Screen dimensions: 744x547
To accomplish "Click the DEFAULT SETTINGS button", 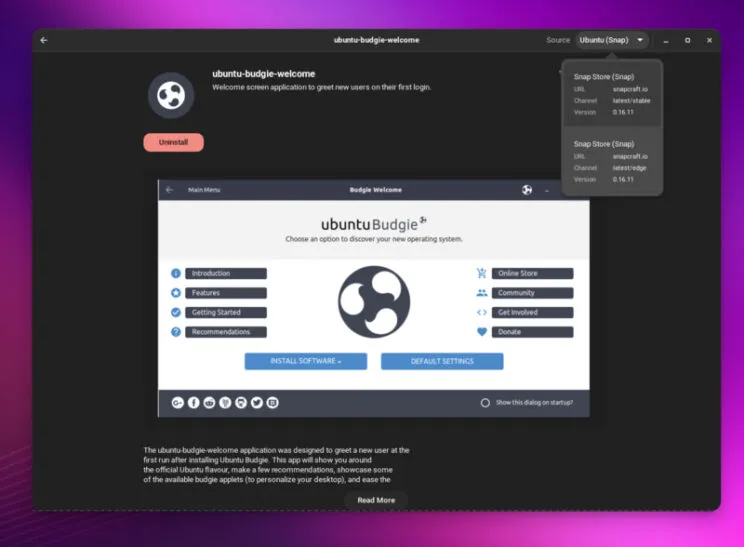I will [x=442, y=361].
